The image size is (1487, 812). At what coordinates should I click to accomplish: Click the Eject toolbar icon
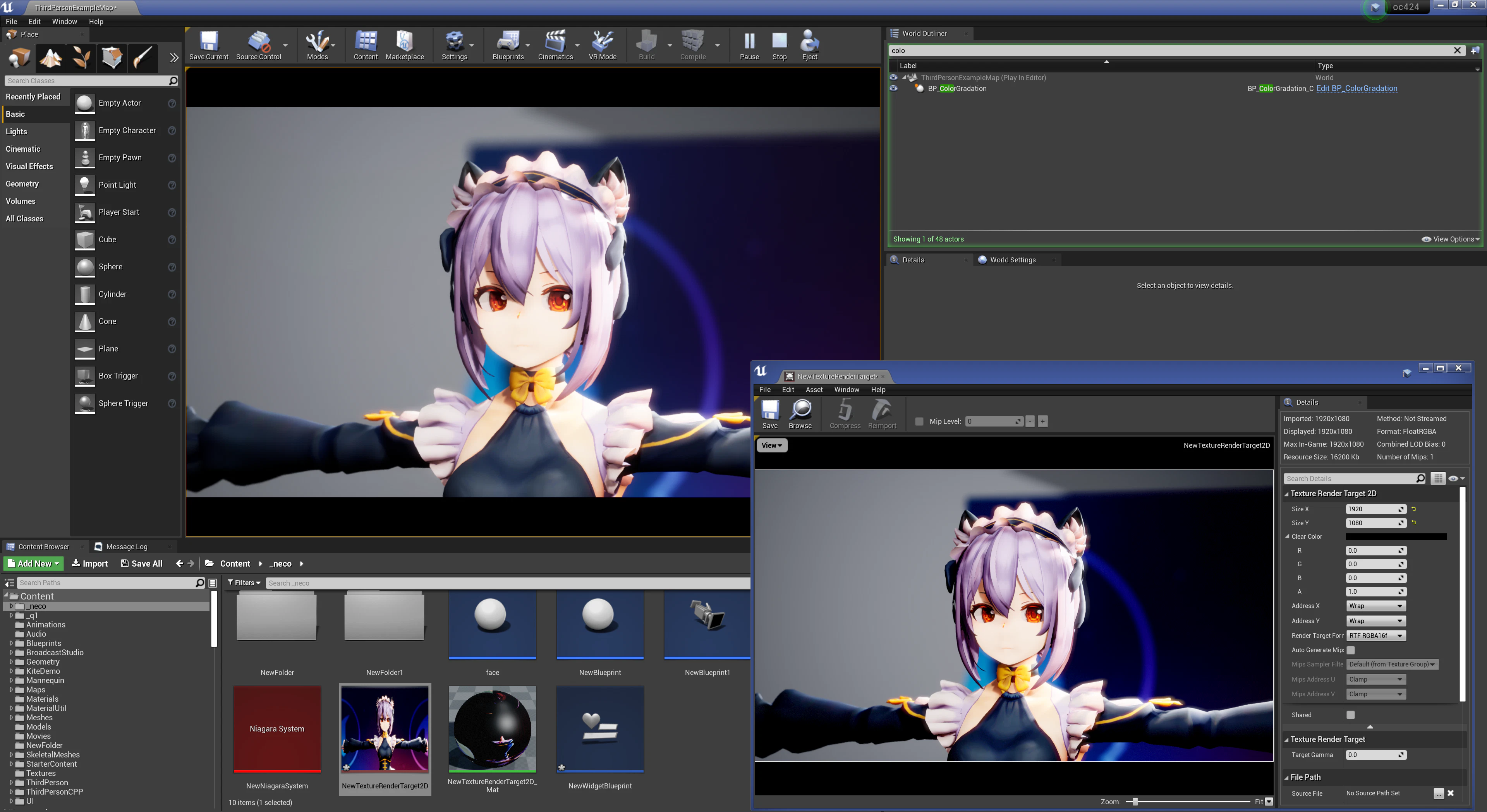809,45
